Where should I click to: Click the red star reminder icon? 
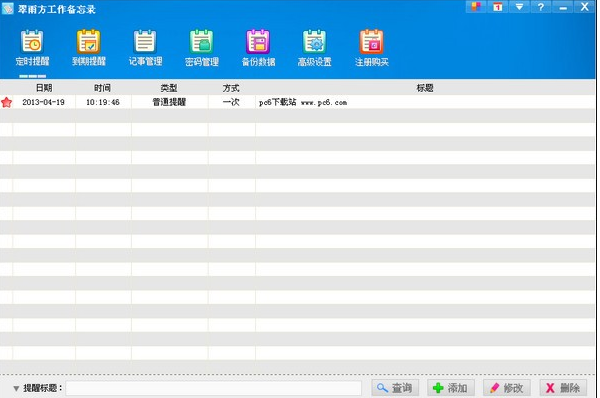(7, 102)
